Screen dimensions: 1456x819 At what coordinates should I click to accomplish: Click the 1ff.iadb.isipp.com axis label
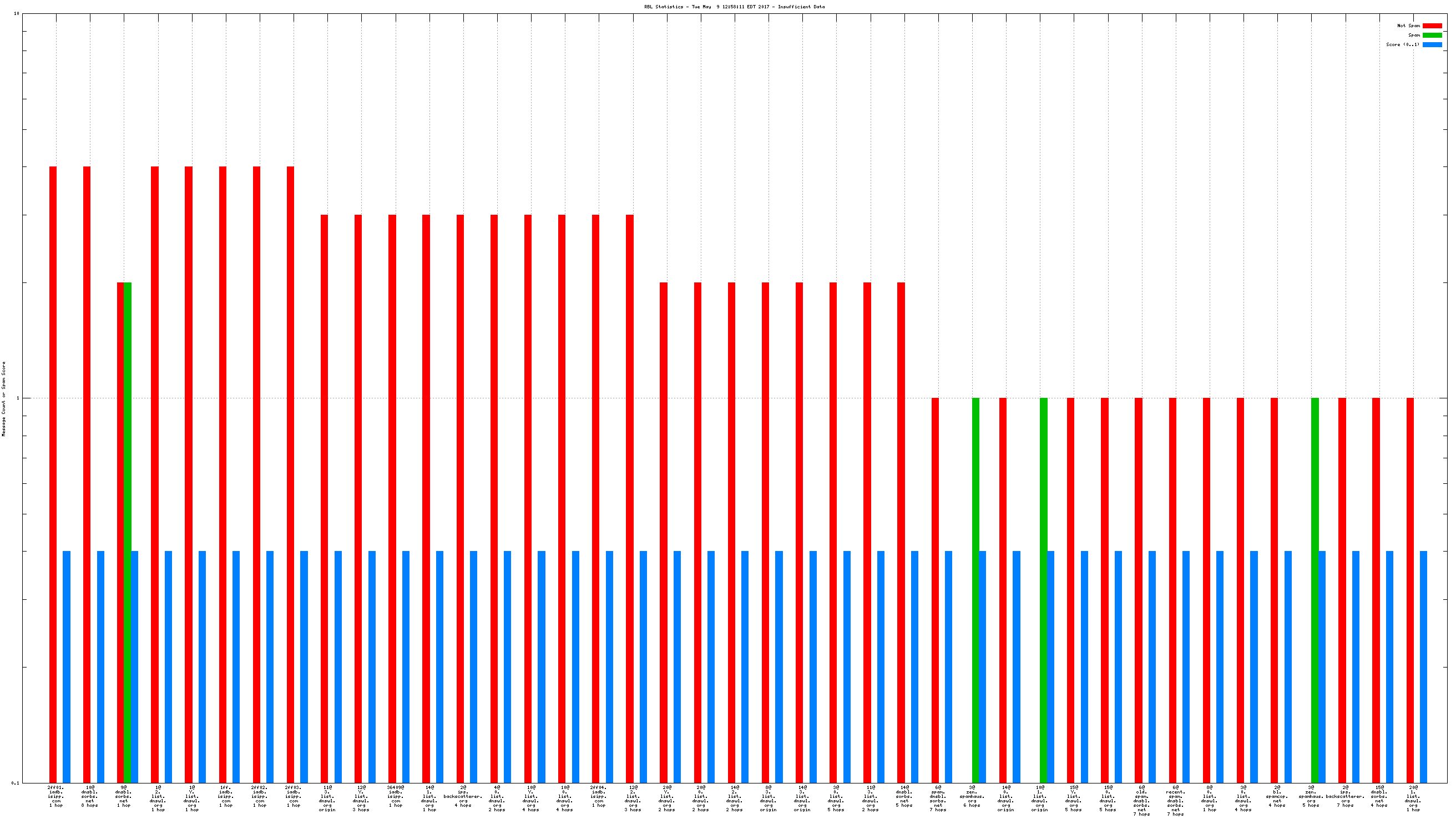[x=225, y=796]
